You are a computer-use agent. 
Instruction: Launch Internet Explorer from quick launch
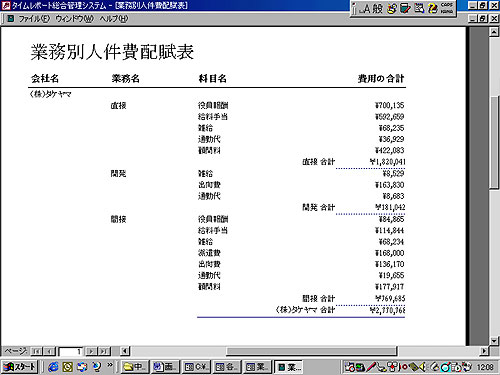[x=53, y=367]
